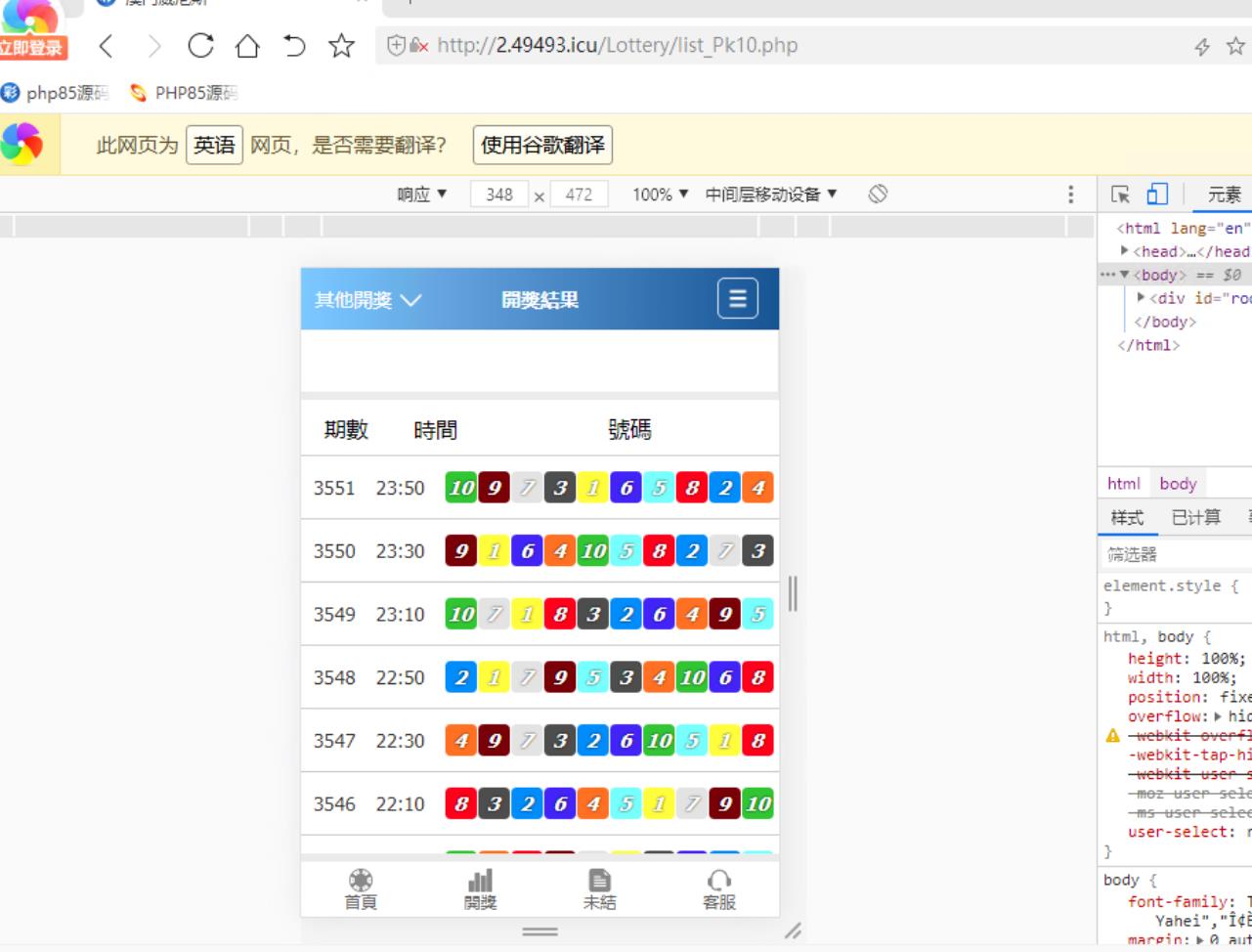Expand the head element in DOM tree
Image resolution: width=1252 pixels, height=952 pixels.
click(1125, 251)
